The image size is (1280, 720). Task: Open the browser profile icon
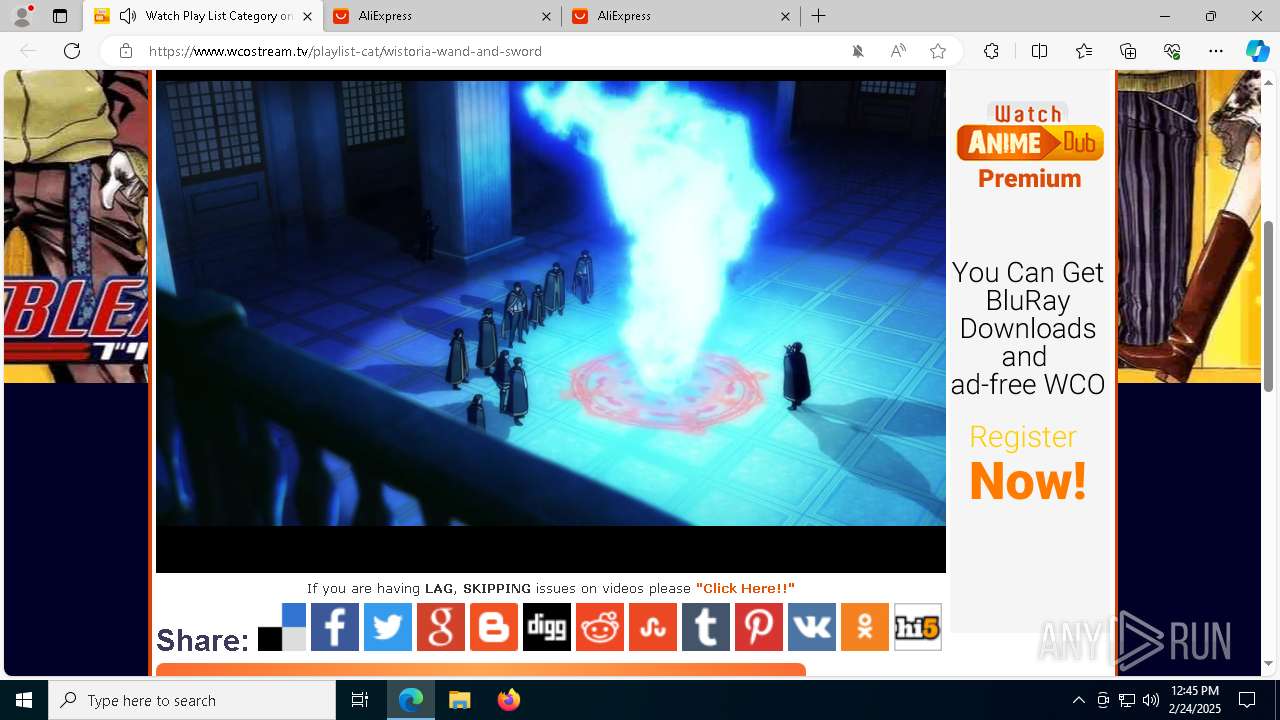point(22,16)
